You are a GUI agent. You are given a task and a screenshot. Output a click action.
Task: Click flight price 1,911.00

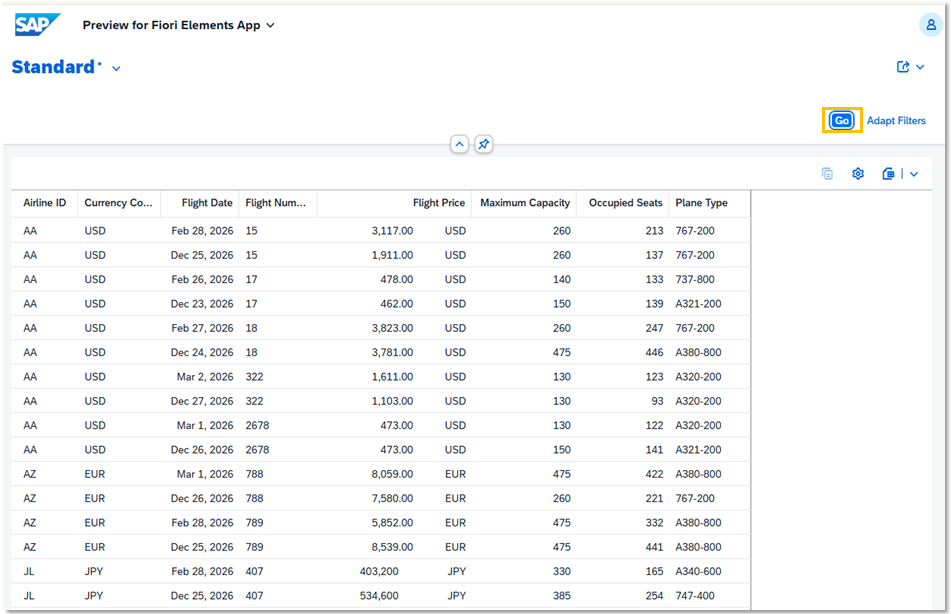392,255
